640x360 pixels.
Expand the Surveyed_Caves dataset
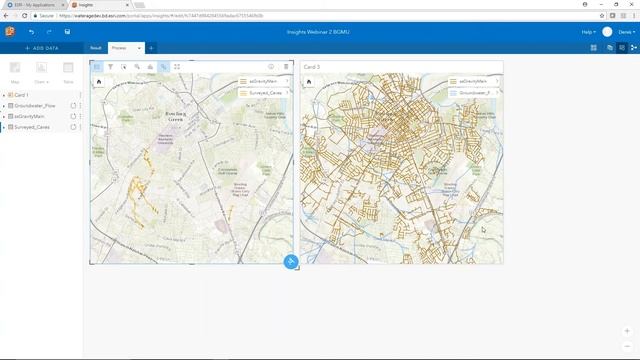pyautogui.click(x=4, y=127)
